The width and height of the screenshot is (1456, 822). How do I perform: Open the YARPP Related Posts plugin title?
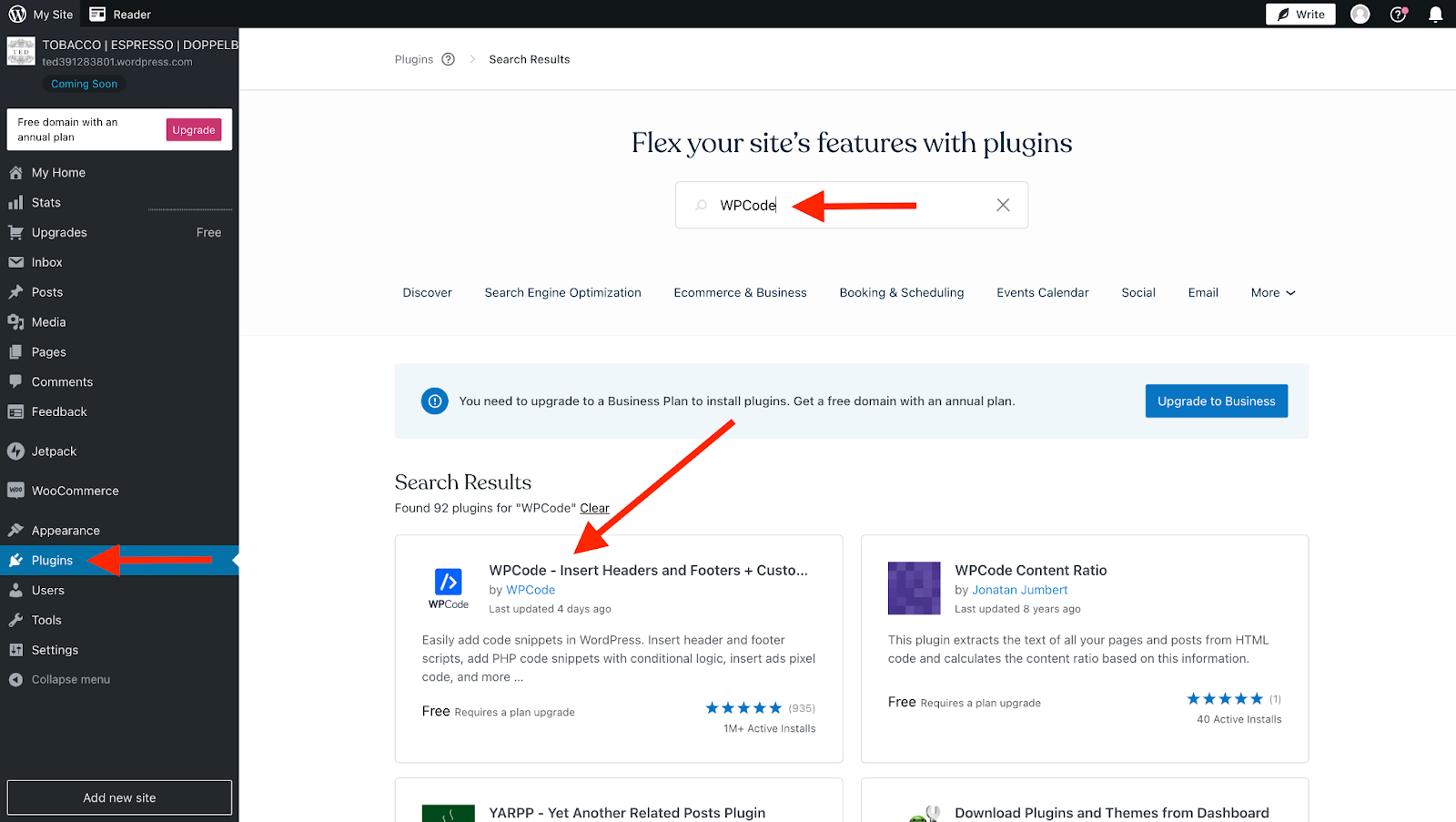click(627, 813)
